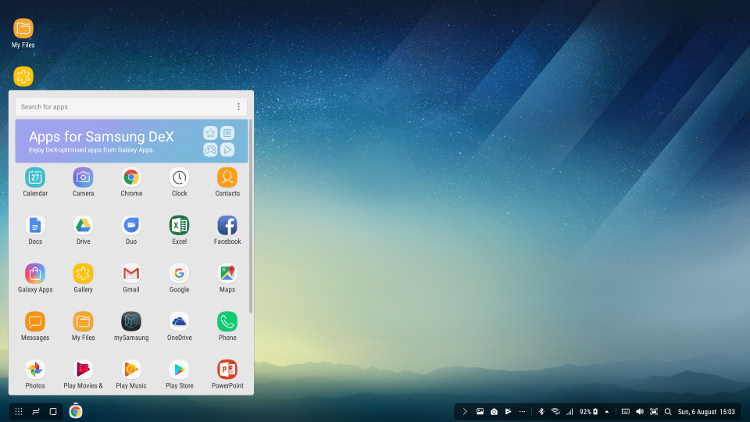Viewport: 750px width, 422px height.
Task: Toggle the apps grid button in taskbar
Action: 19,411
